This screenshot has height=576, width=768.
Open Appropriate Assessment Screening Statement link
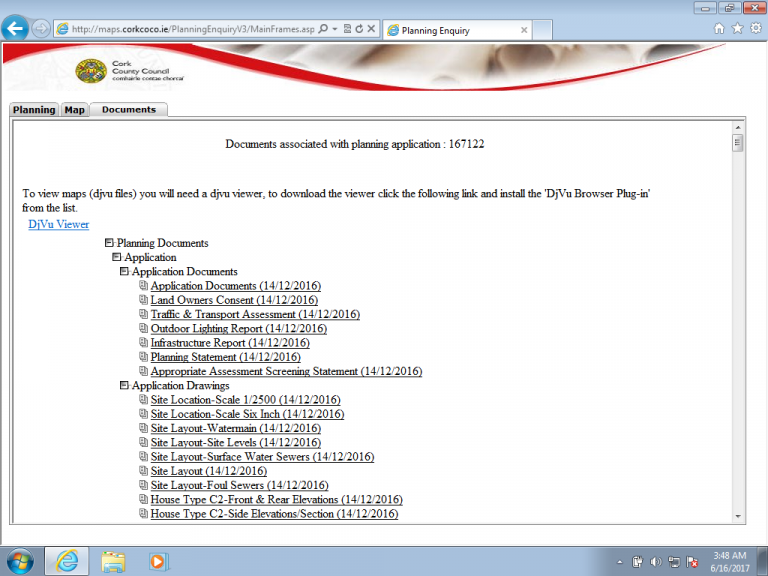[x=286, y=371]
